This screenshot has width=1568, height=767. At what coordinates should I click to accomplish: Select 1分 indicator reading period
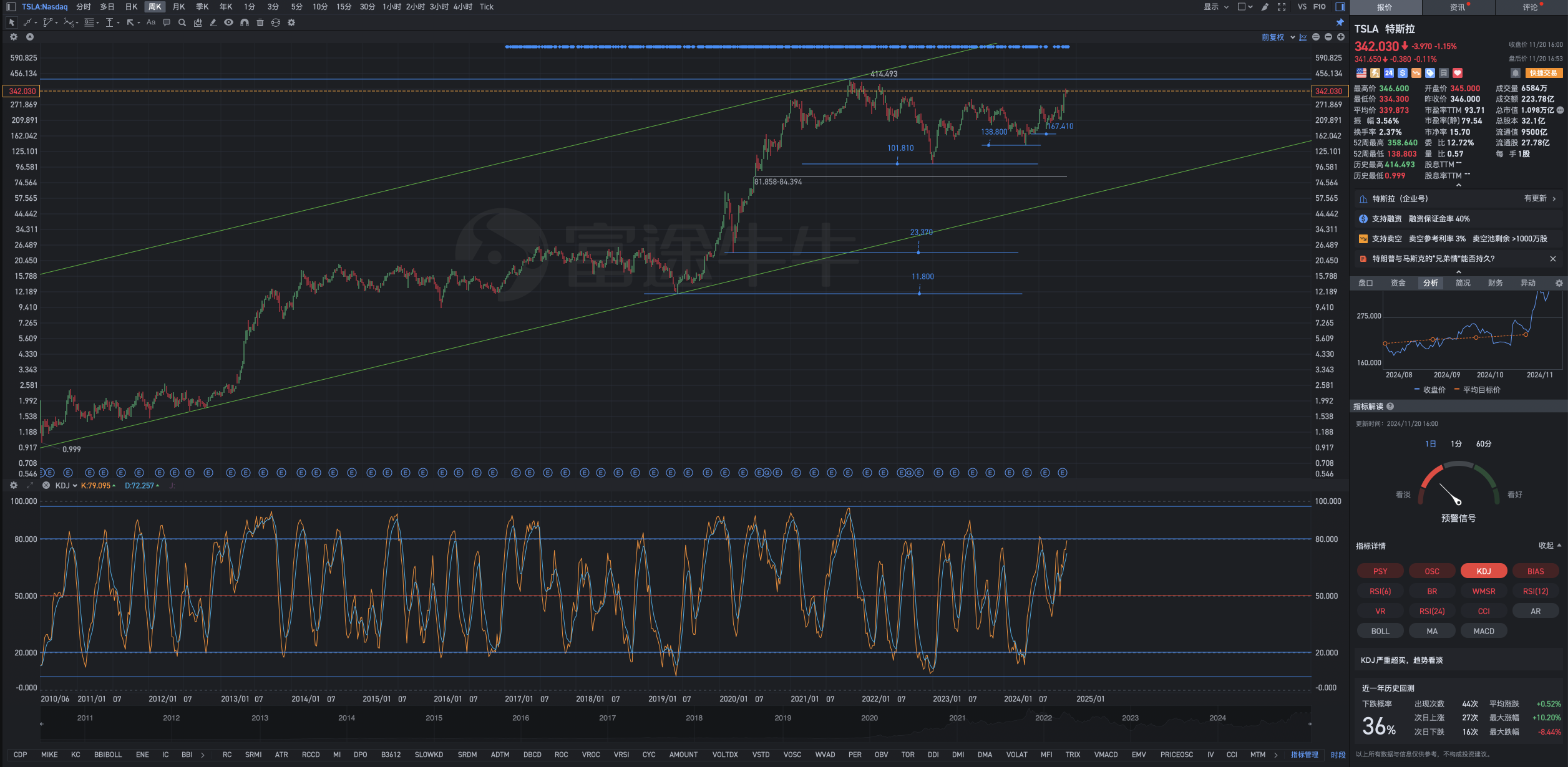tap(1456, 444)
